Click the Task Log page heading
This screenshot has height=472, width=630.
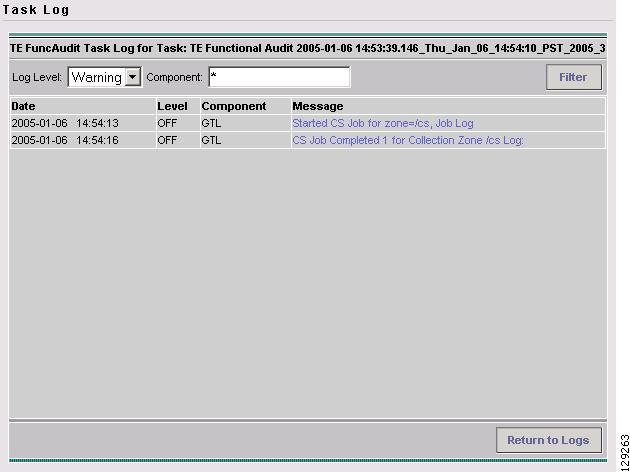[36, 10]
